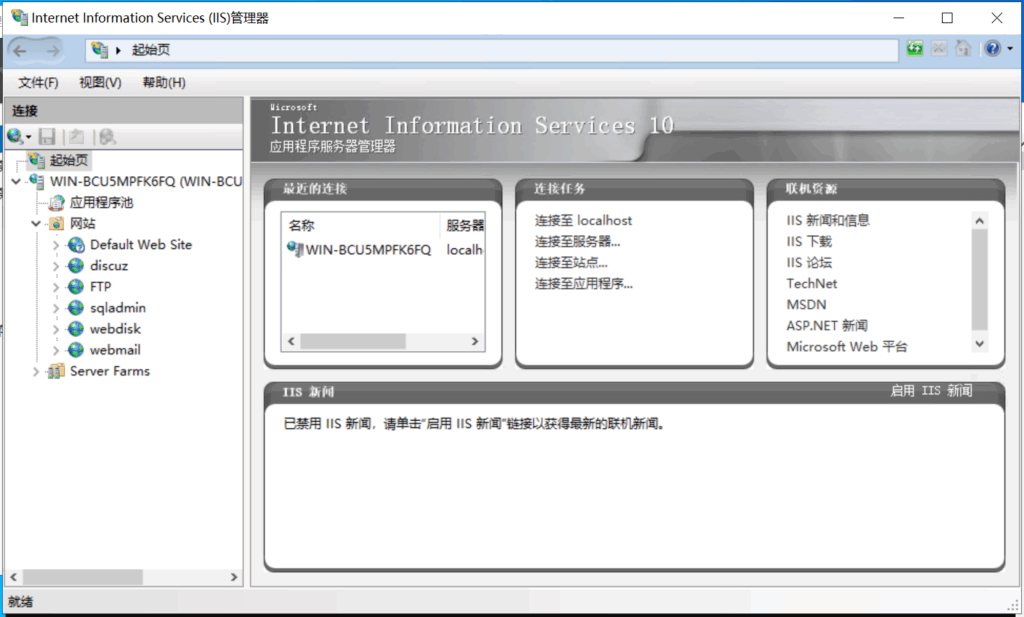1024x617 pixels.
Task: Select the 起始页 icon in the tree
Action: 37,160
